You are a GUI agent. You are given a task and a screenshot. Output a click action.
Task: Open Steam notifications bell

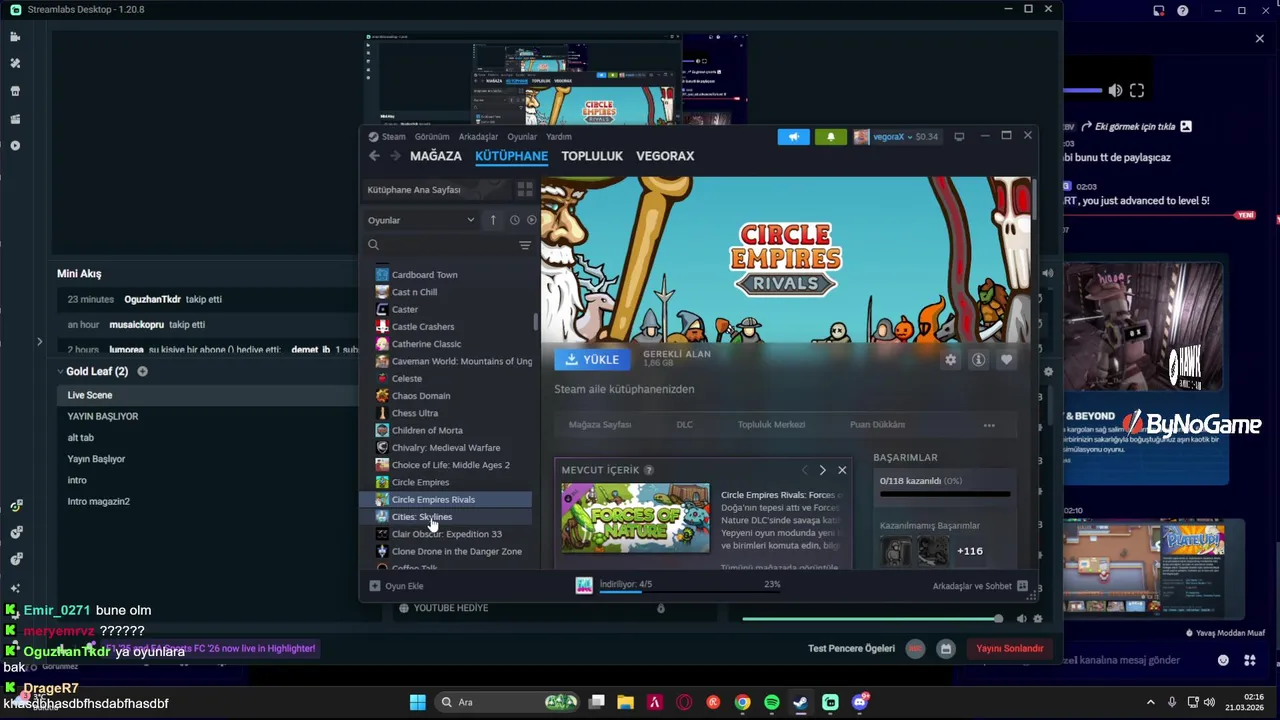coord(830,137)
